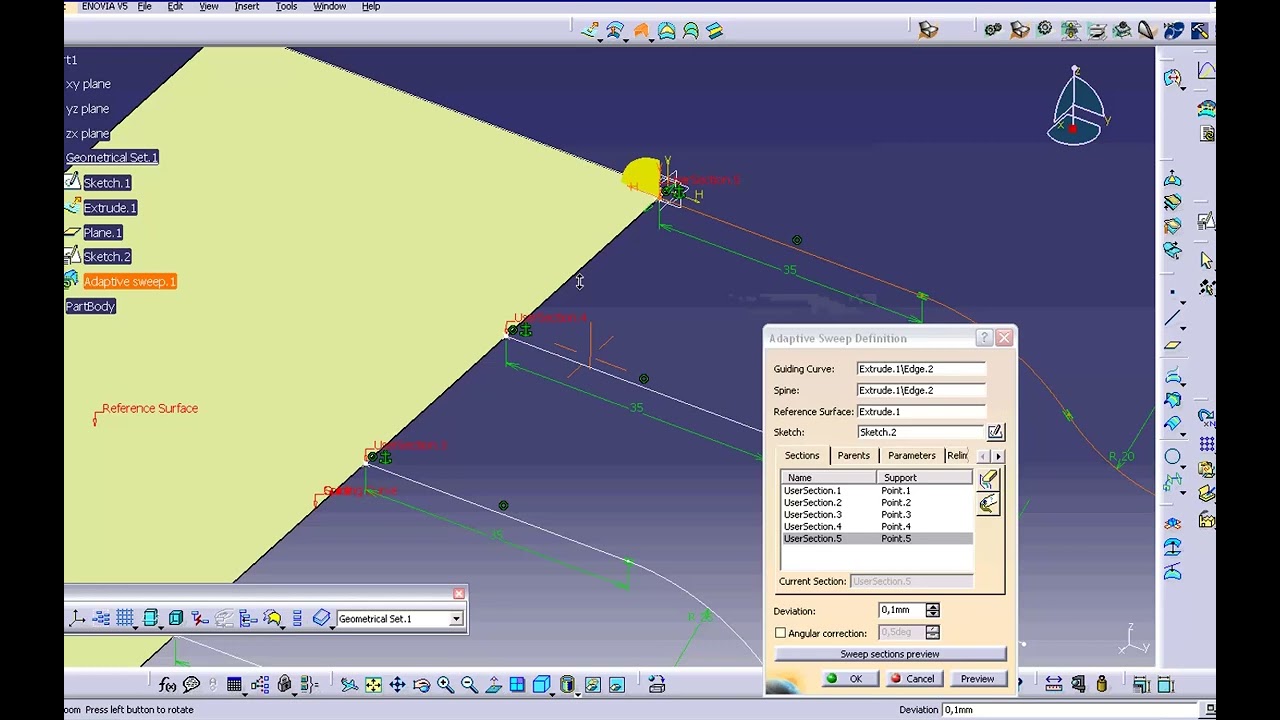Click the yellow-green layered surface icon

click(x=715, y=31)
